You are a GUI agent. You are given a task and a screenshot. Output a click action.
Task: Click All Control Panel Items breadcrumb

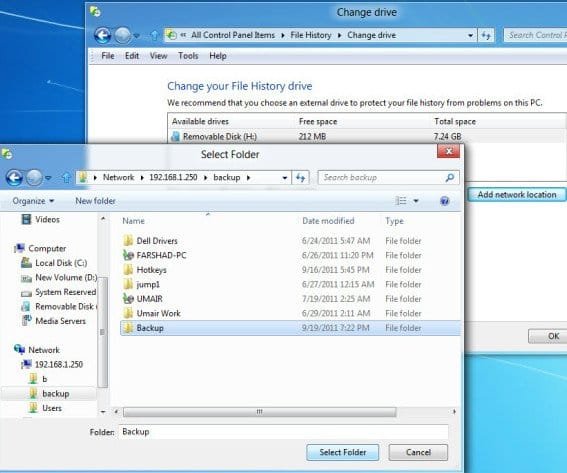click(x=233, y=35)
